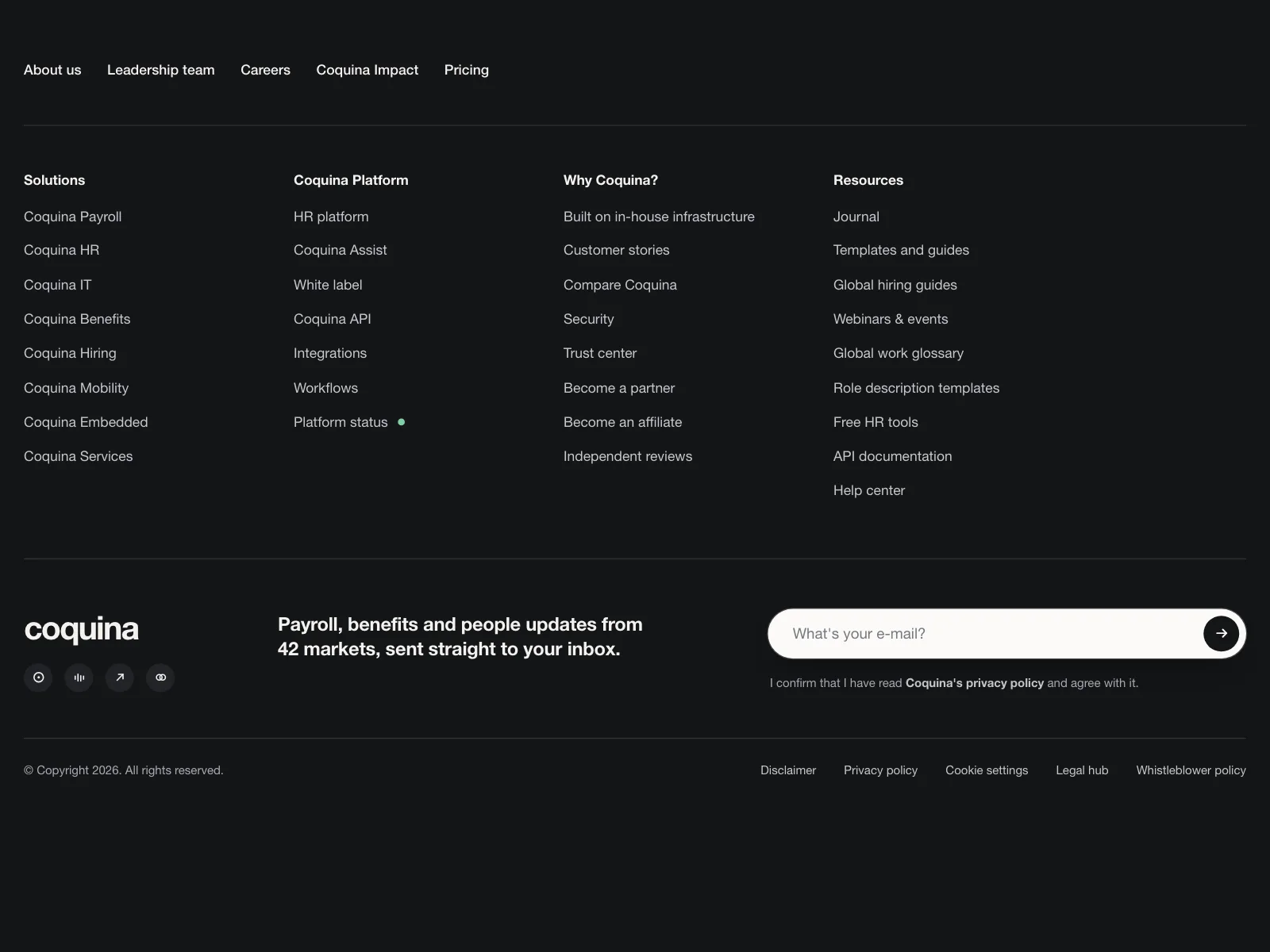Image resolution: width=1270 pixels, height=952 pixels.
Task: Open the Disclaimer link
Action: click(x=788, y=770)
